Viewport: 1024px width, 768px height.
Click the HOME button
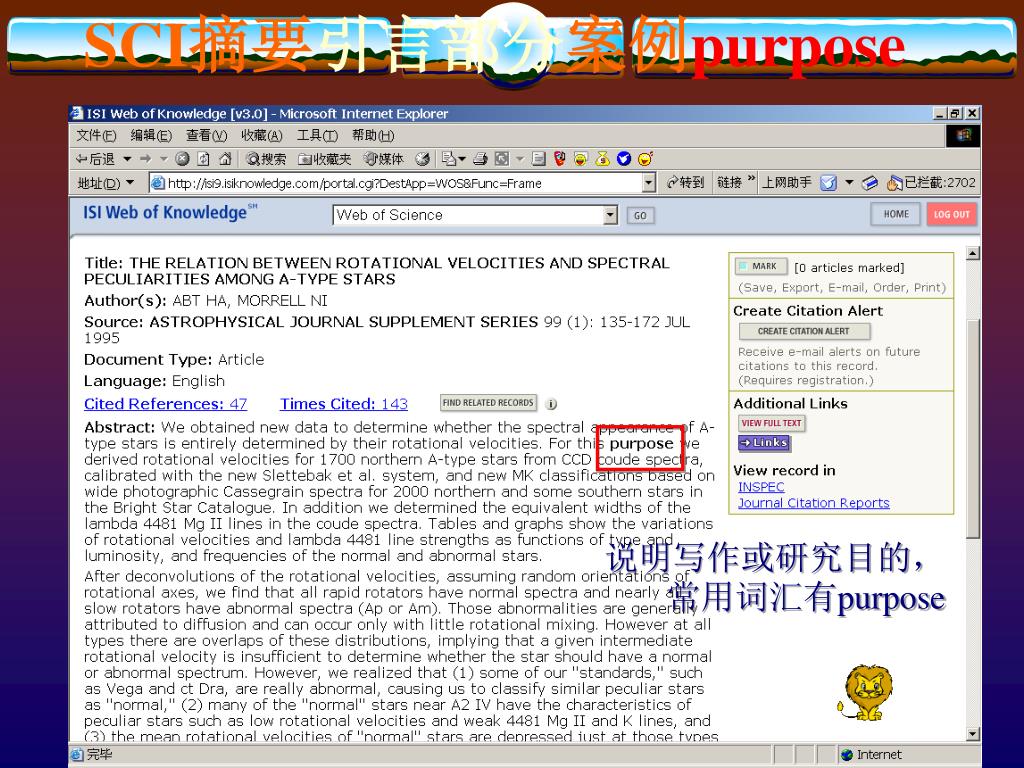tap(896, 214)
